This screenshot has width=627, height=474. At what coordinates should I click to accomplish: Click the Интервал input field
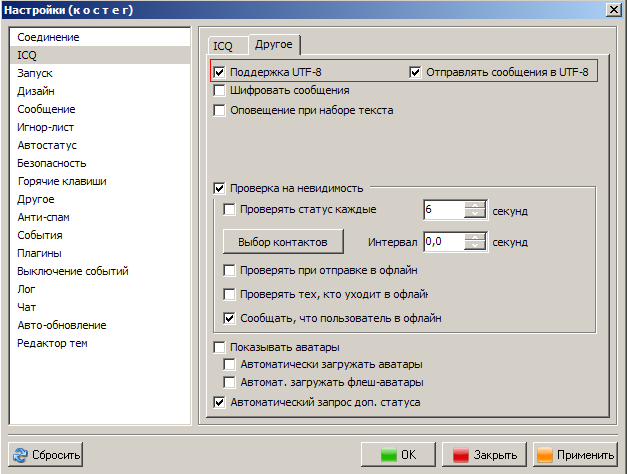click(x=444, y=242)
